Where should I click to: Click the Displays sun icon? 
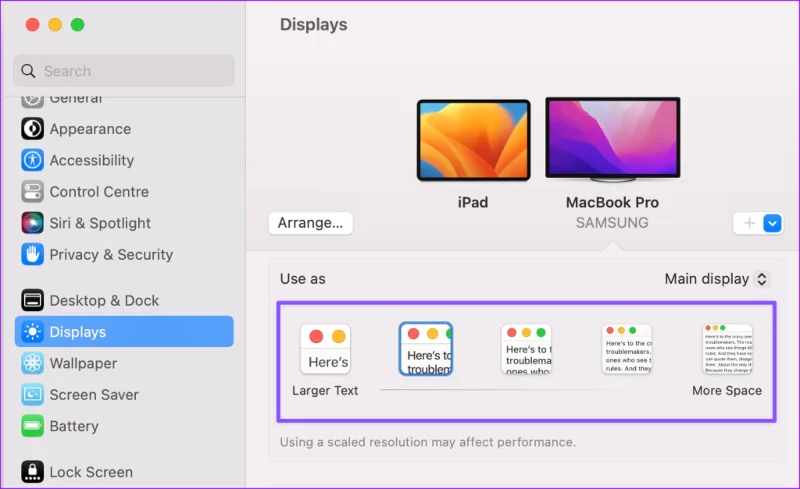pyautogui.click(x=32, y=332)
